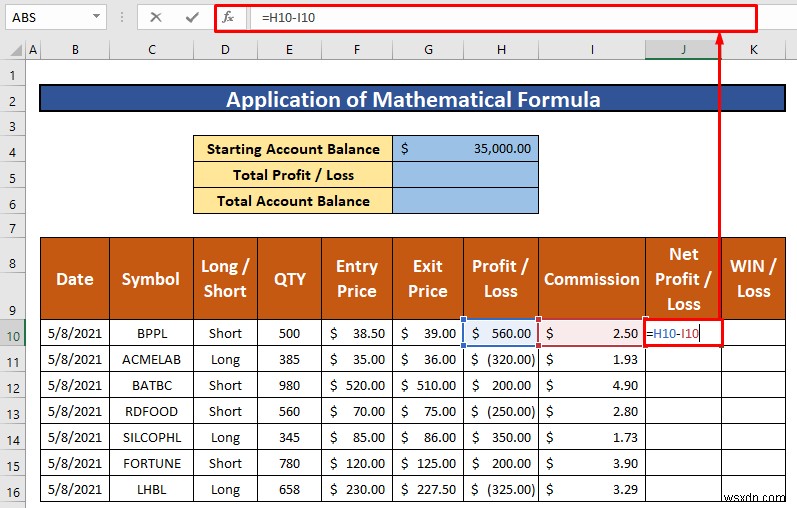The image size is (797, 508).
Task: Select column F header
Action: click(x=357, y=50)
